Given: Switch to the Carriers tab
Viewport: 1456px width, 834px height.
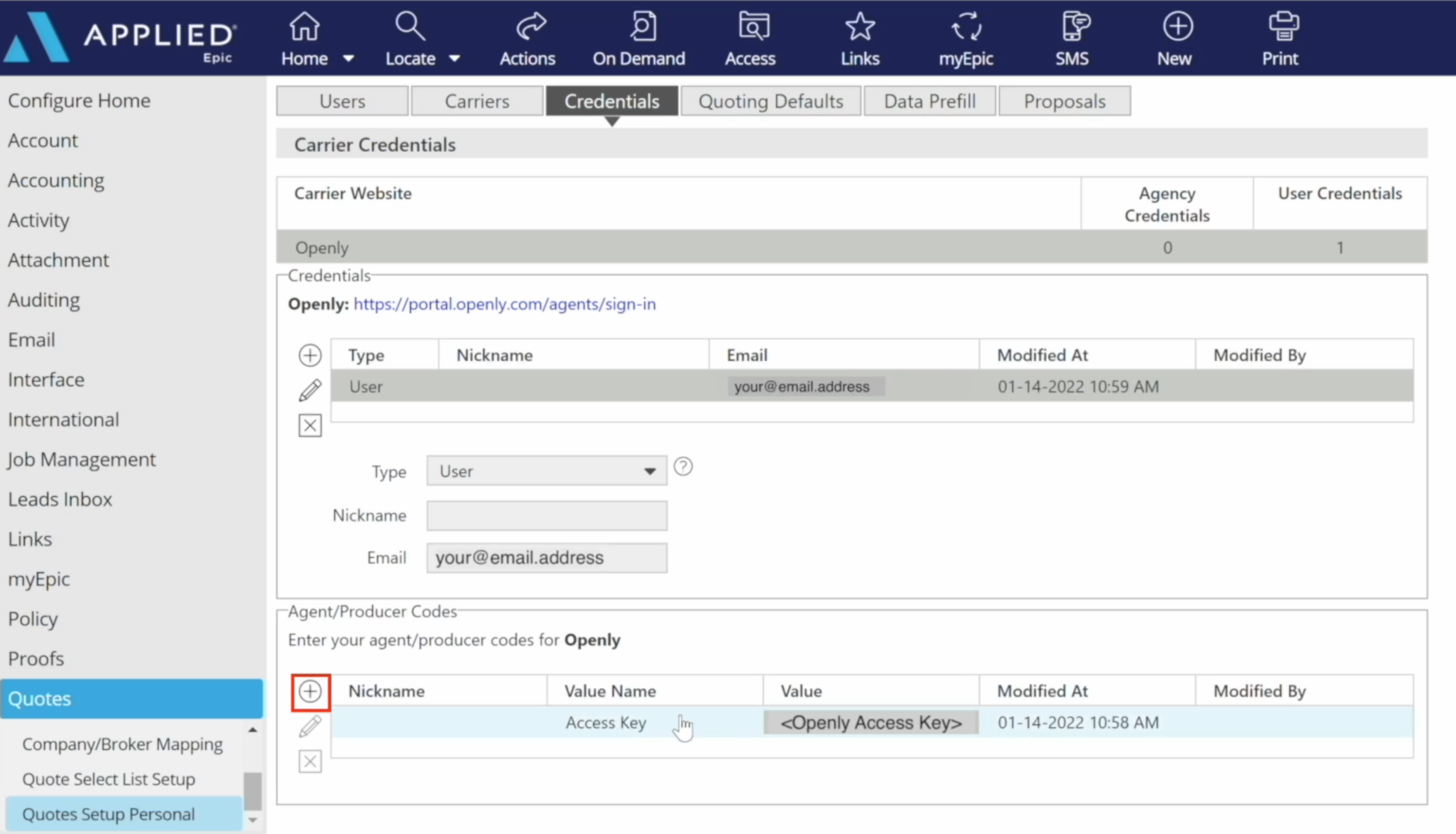Looking at the screenshot, I should [477, 101].
